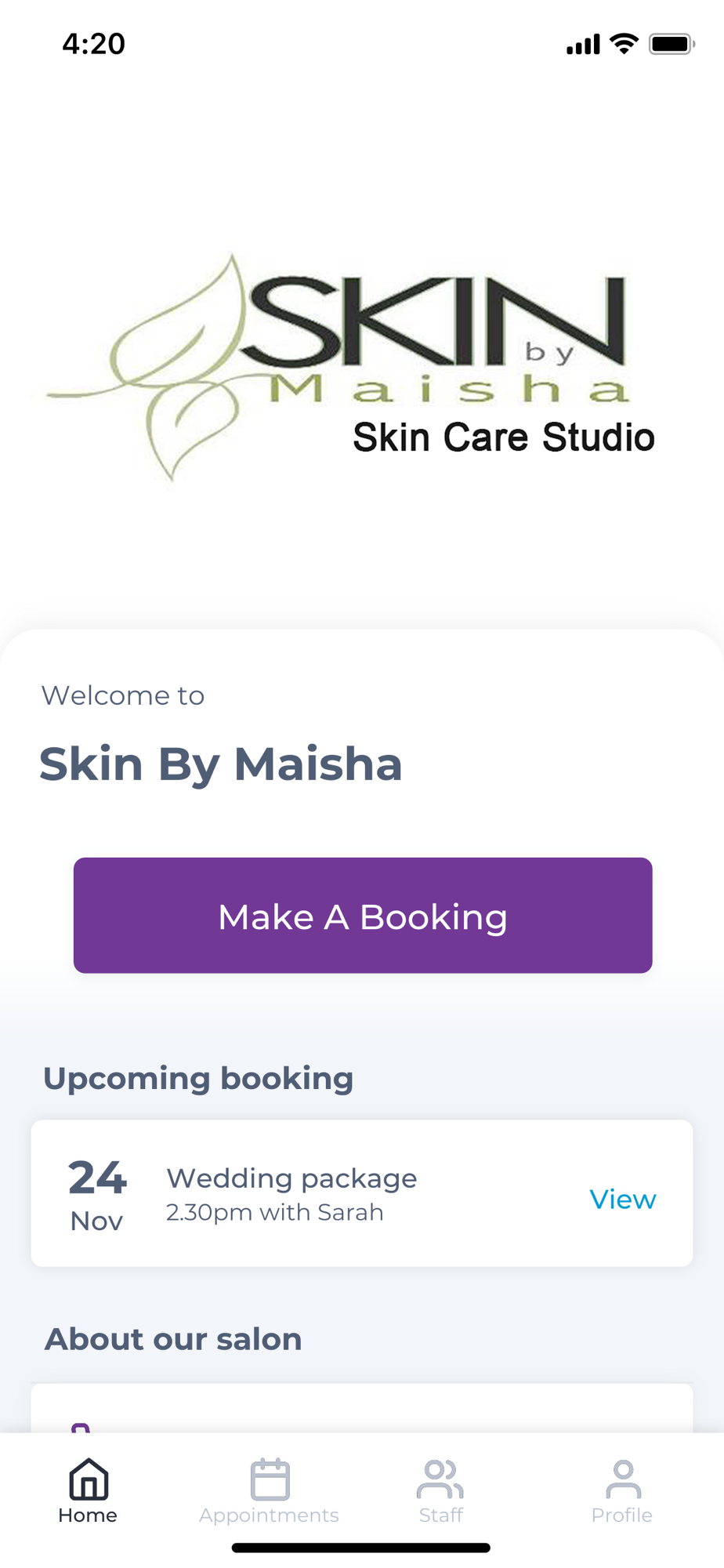
Task: Tap the Skin by Maisha logo image
Action: point(349,367)
